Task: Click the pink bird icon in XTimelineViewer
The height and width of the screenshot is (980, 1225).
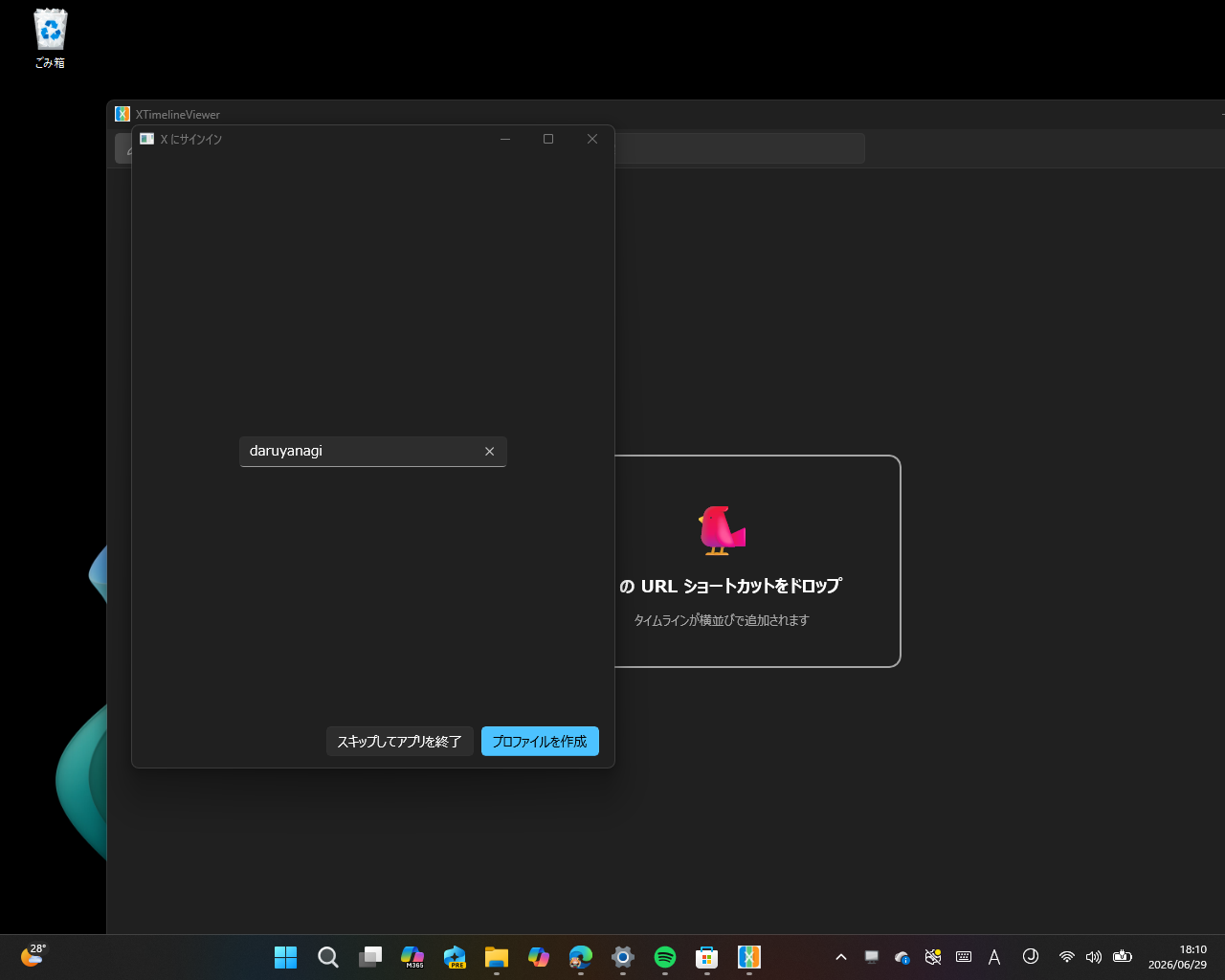Action: 722,530
